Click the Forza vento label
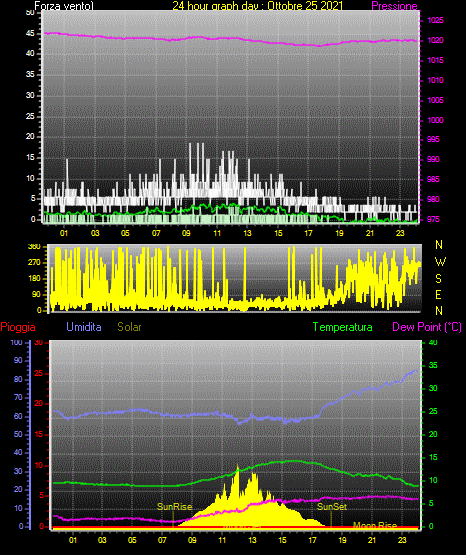 tap(64, 6)
